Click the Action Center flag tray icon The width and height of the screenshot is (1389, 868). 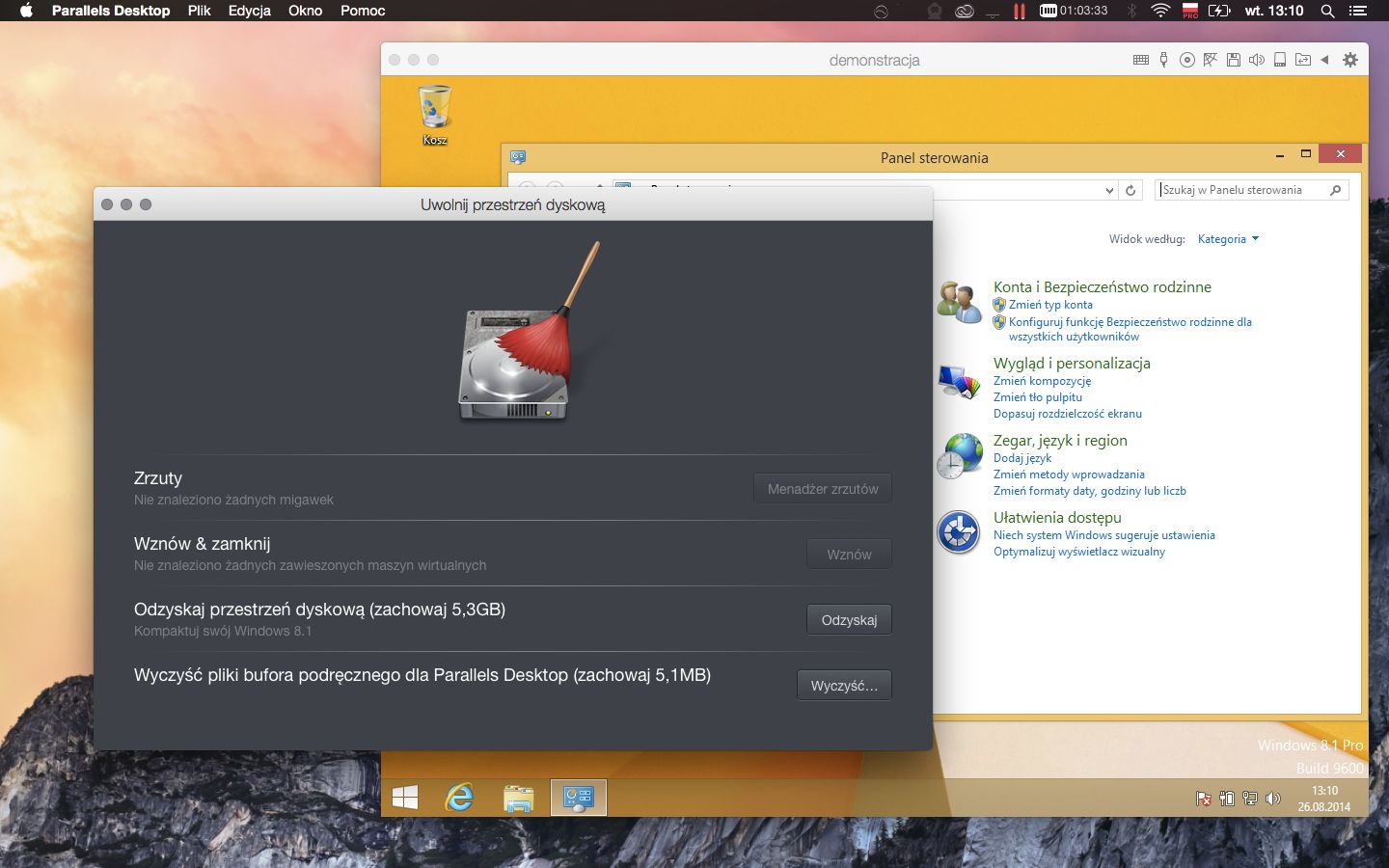(x=1203, y=799)
